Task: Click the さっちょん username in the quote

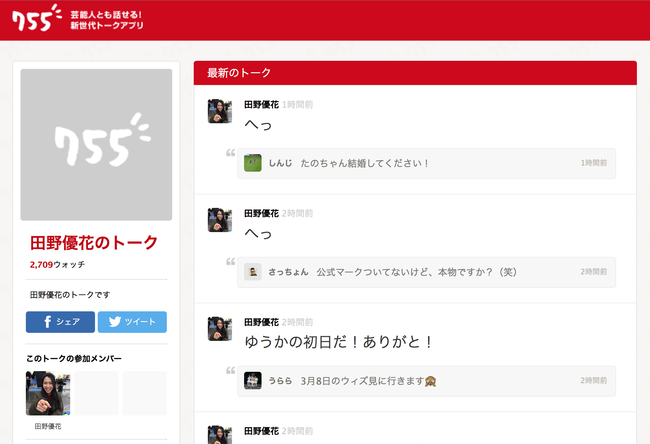Action: tap(289, 272)
